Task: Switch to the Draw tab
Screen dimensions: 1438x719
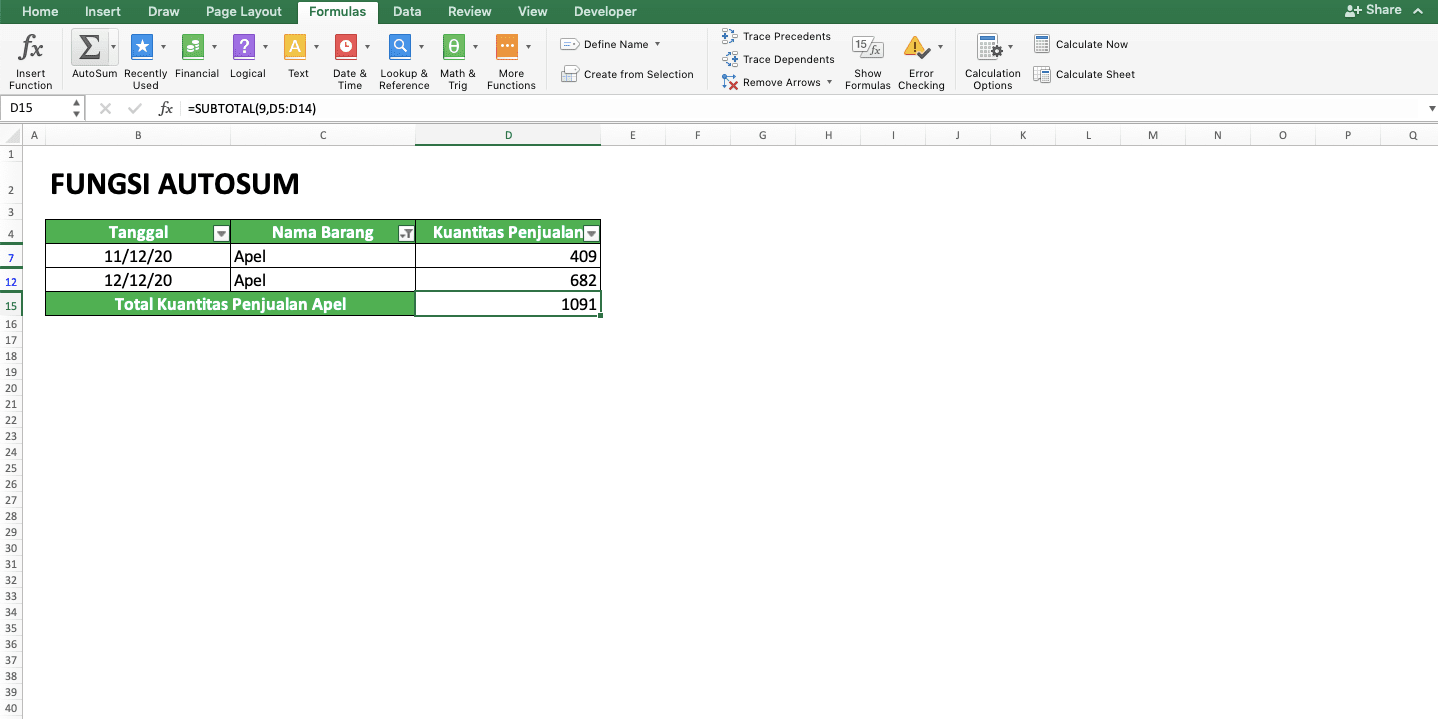Action: tap(163, 12)
